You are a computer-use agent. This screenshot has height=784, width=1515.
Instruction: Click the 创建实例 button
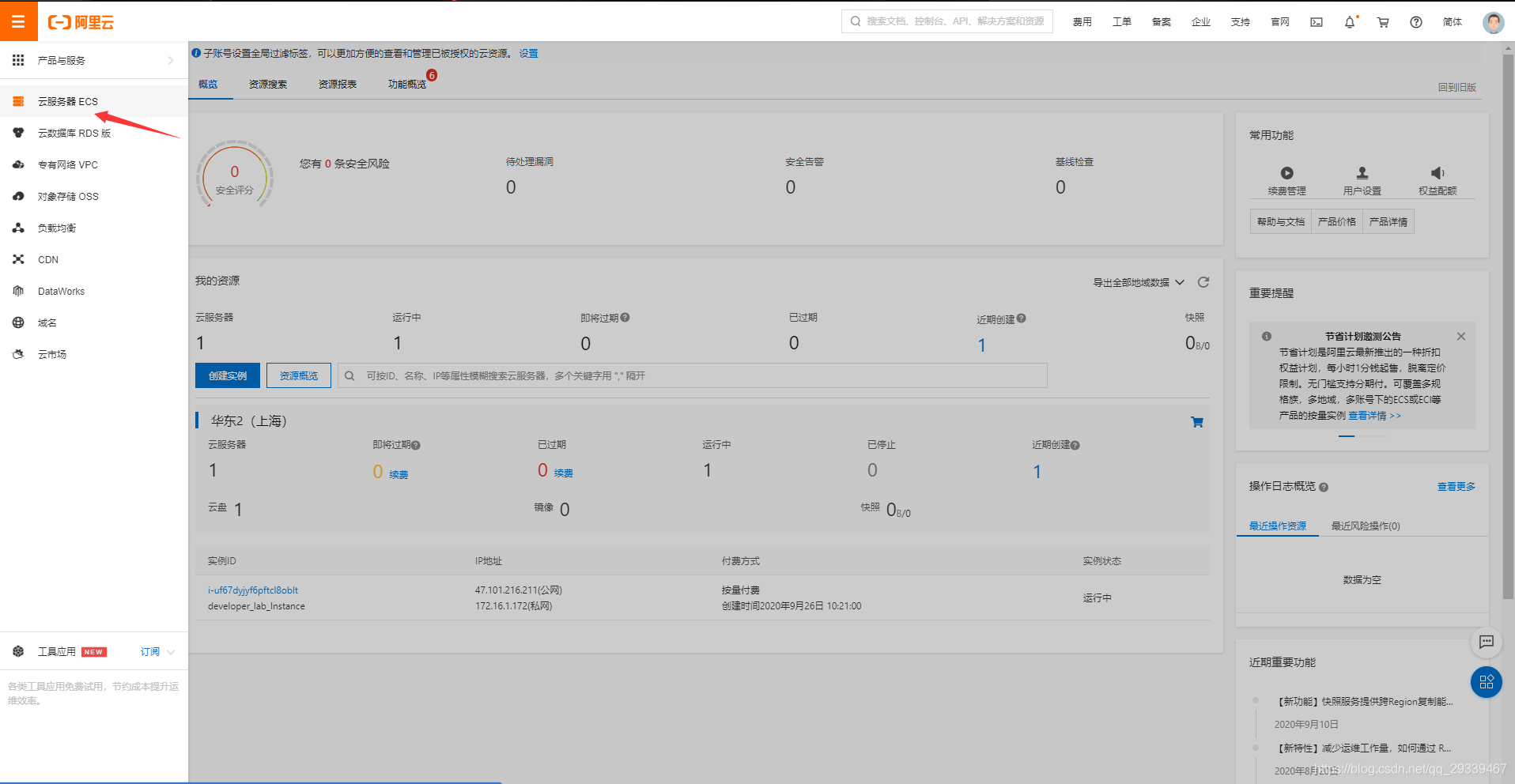[228, 375]
